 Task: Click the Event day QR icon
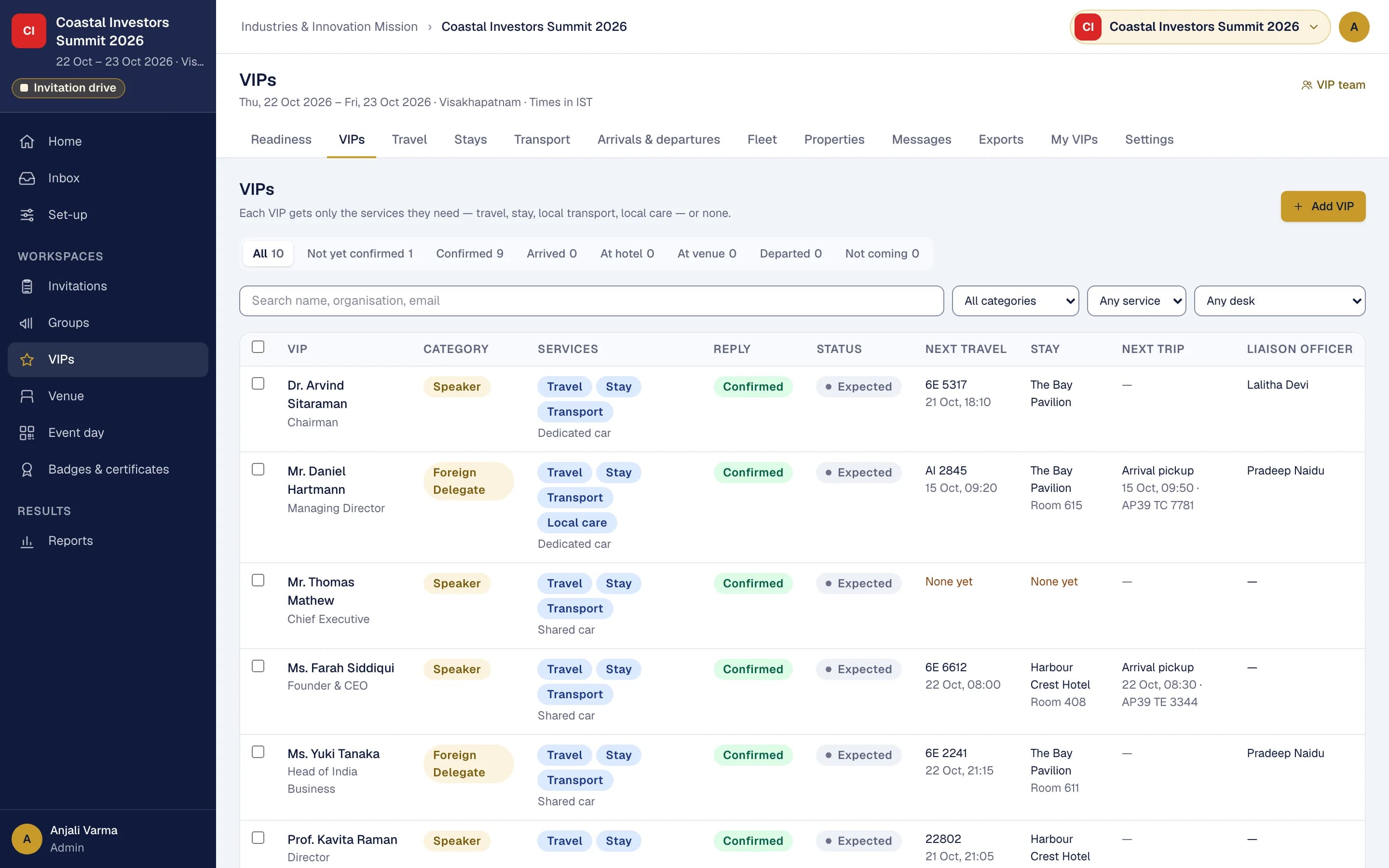pyautogui.click(x=27, y=433)
